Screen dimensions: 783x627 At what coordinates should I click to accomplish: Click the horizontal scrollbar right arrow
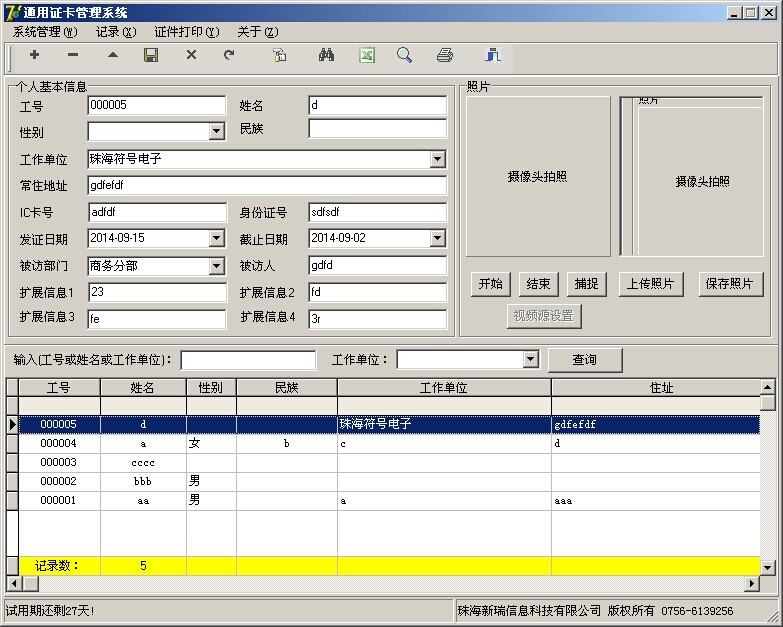(751, 583)
